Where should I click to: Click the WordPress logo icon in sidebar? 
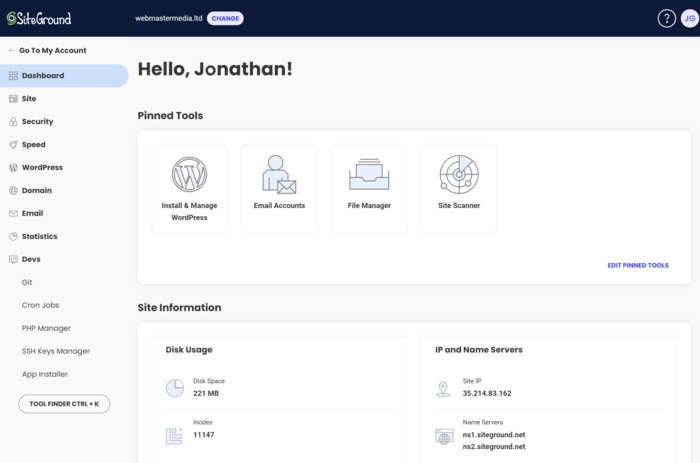click(13, 167)
